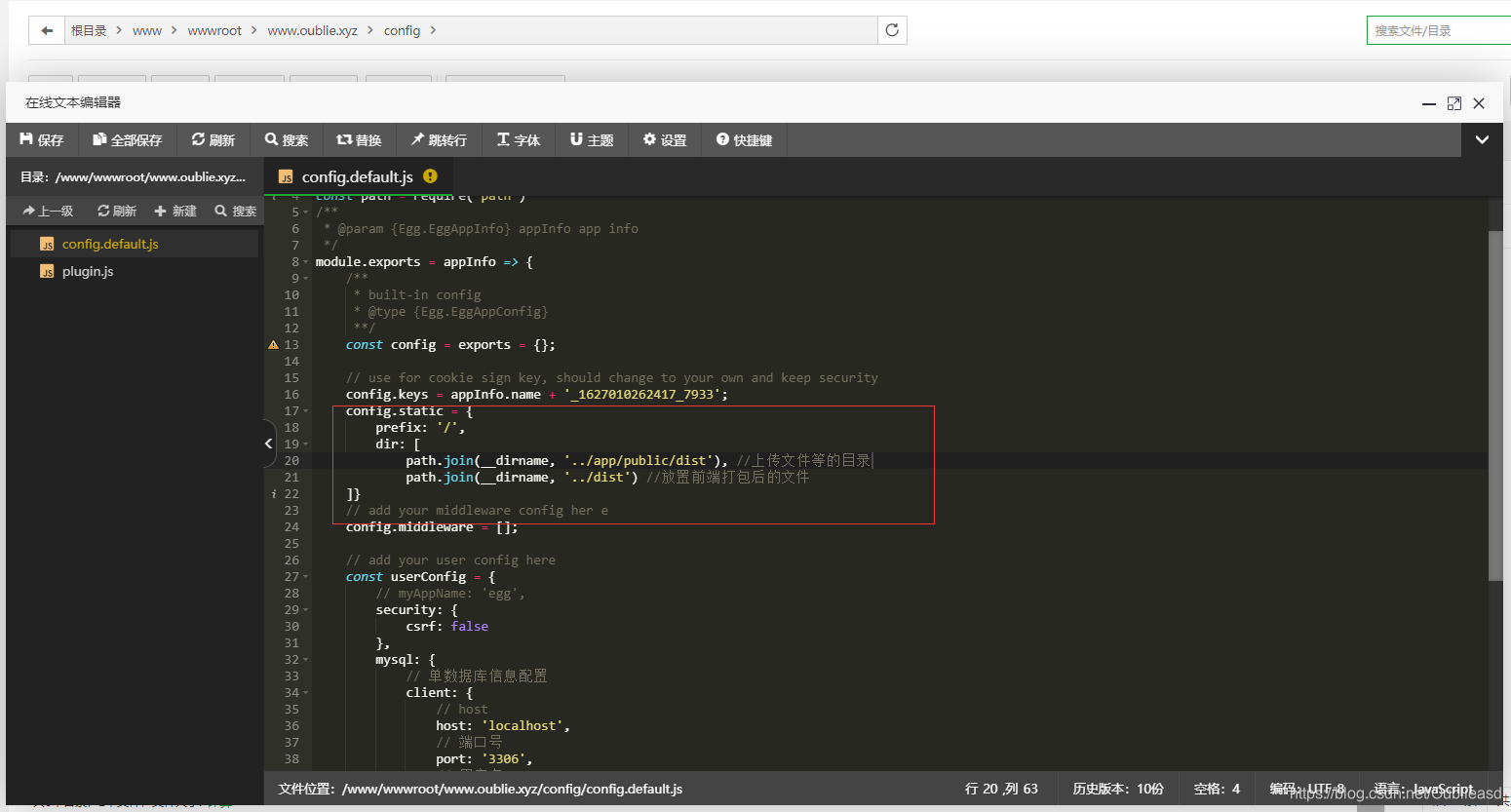Viewport: 1511px width, 812px height.
Task: Go up one directory level
Action: click(x=48, y=211)
